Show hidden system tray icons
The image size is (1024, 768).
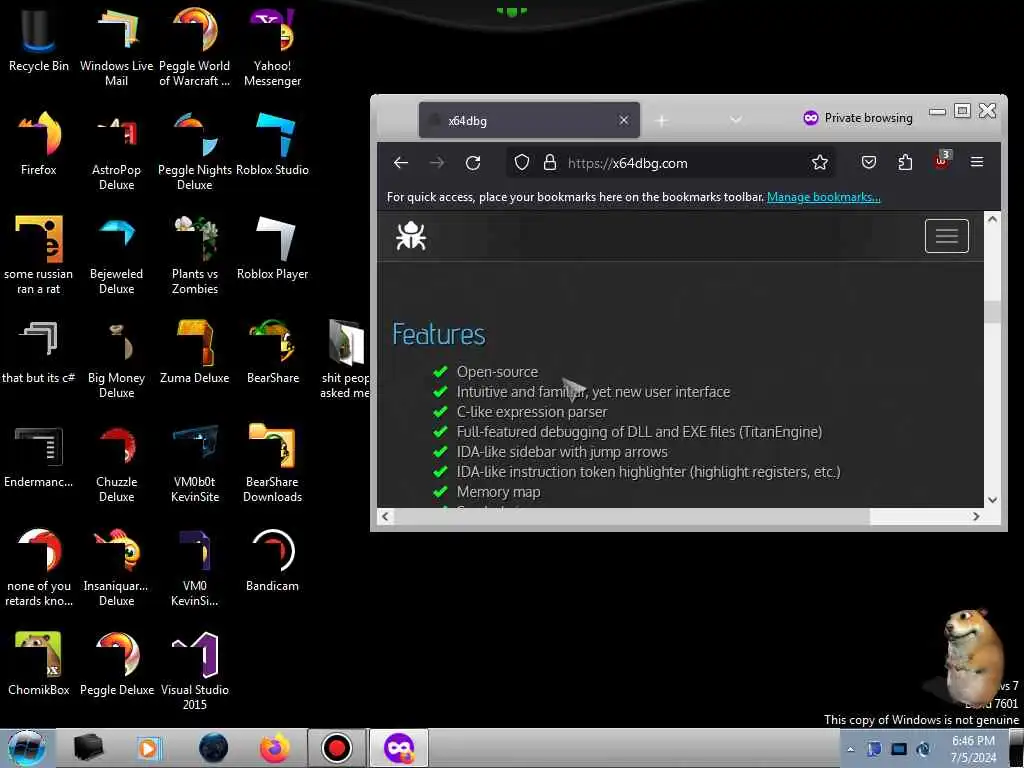(850, 750)
